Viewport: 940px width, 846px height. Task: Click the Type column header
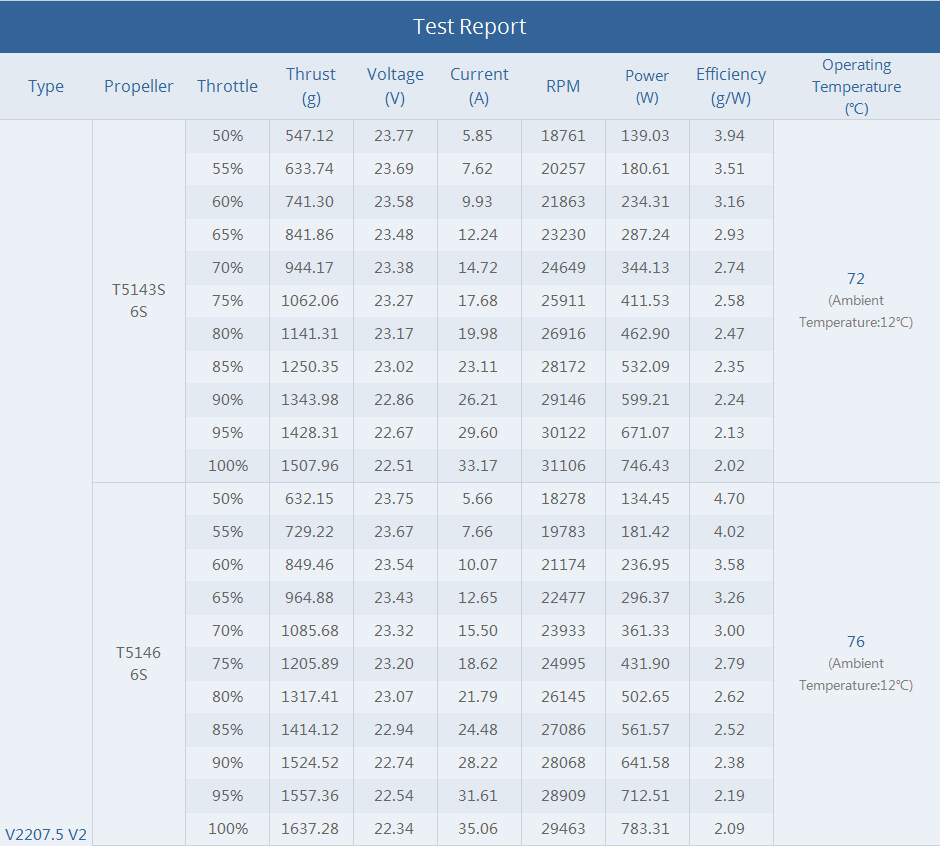click(x=46, y=86)
